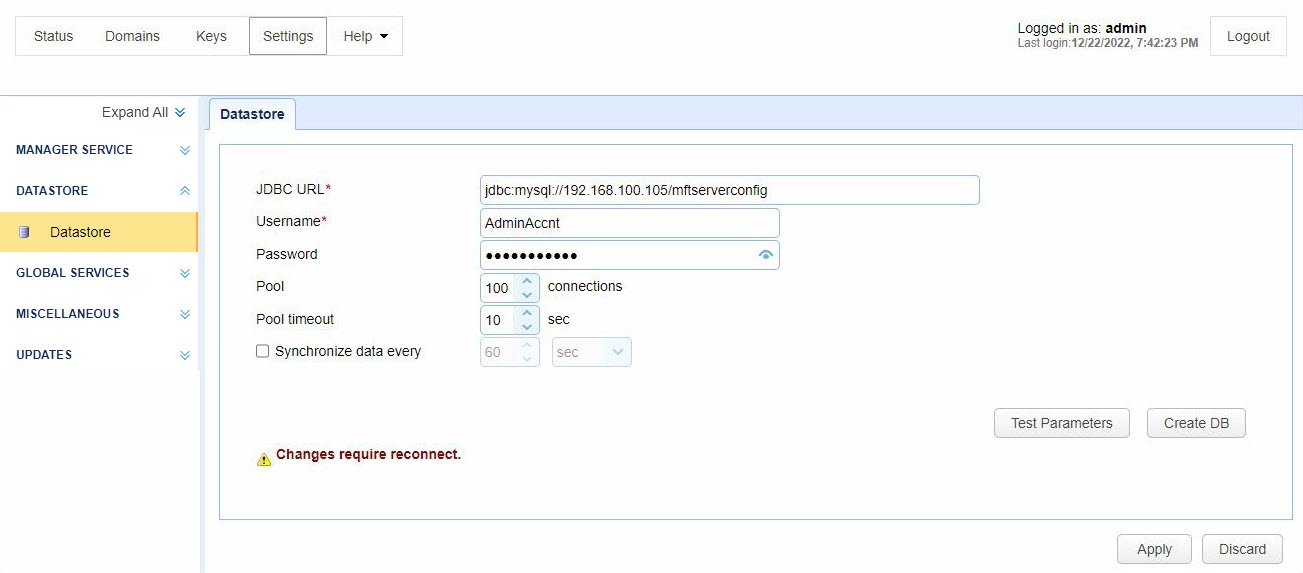Log out using the Logout button

pyautogui.click(x=1248, y=36)
